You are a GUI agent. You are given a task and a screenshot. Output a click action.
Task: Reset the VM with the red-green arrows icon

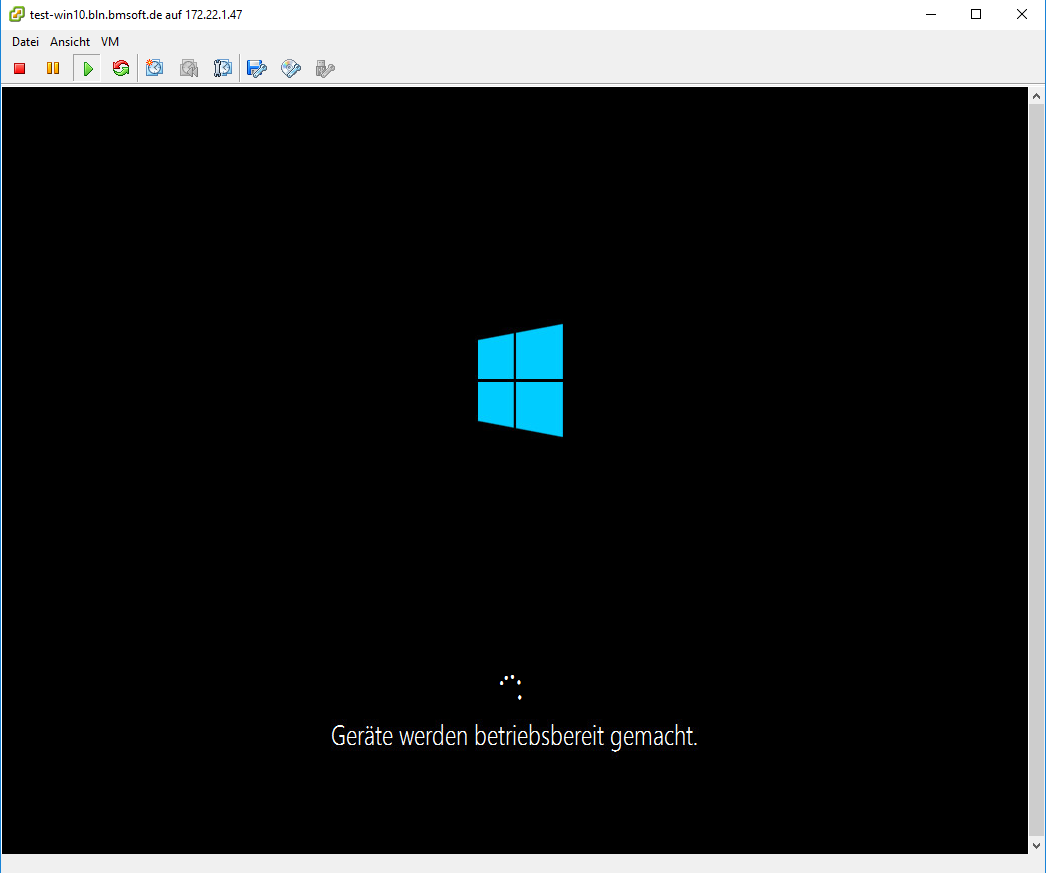point(121,68)
